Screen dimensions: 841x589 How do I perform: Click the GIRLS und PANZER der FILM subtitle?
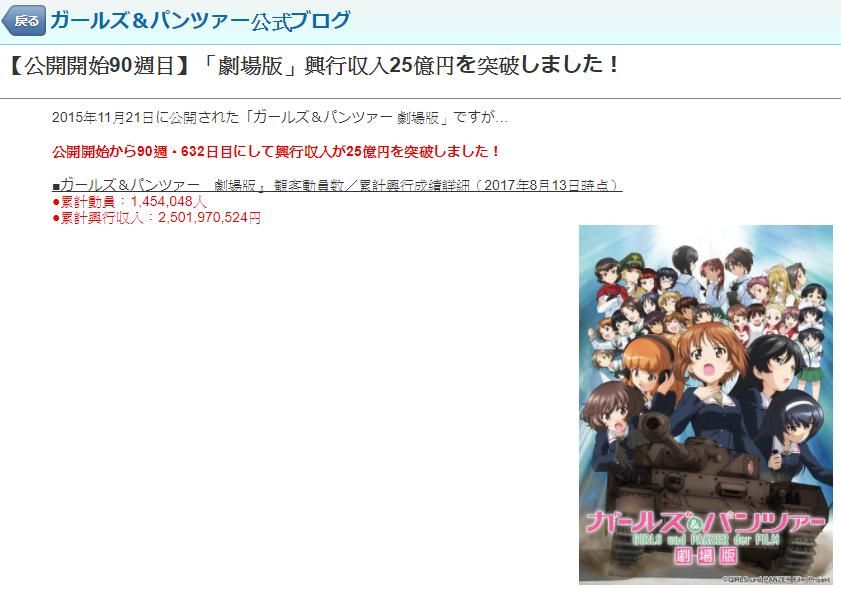click(705, 539)
